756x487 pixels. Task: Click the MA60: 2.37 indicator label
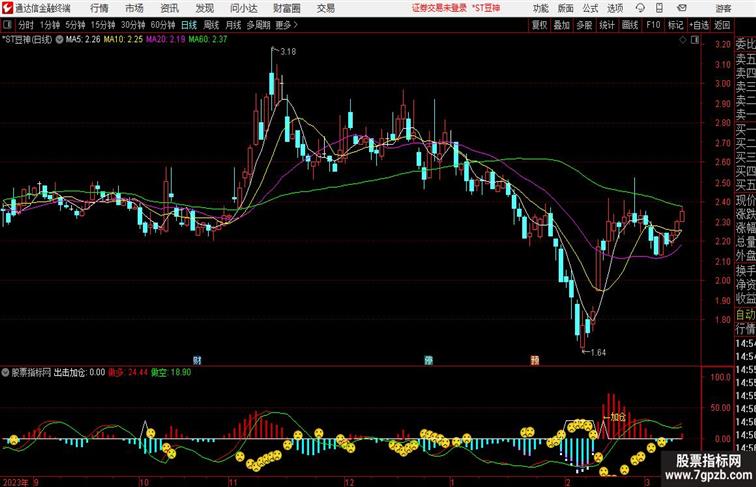tap(208, 40)
